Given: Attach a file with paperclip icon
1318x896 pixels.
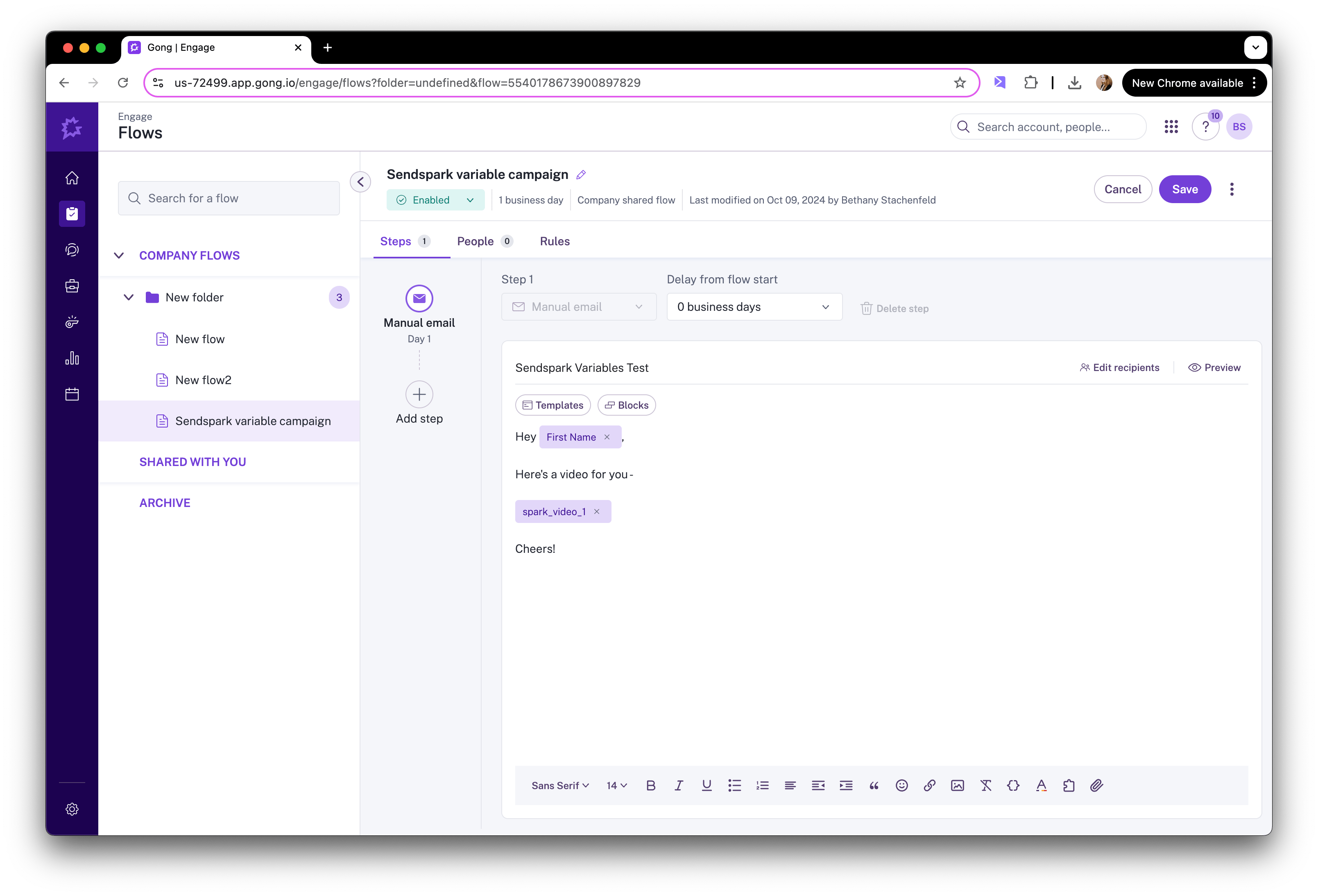Looking at the screenshot, I should coord(1097,785).
